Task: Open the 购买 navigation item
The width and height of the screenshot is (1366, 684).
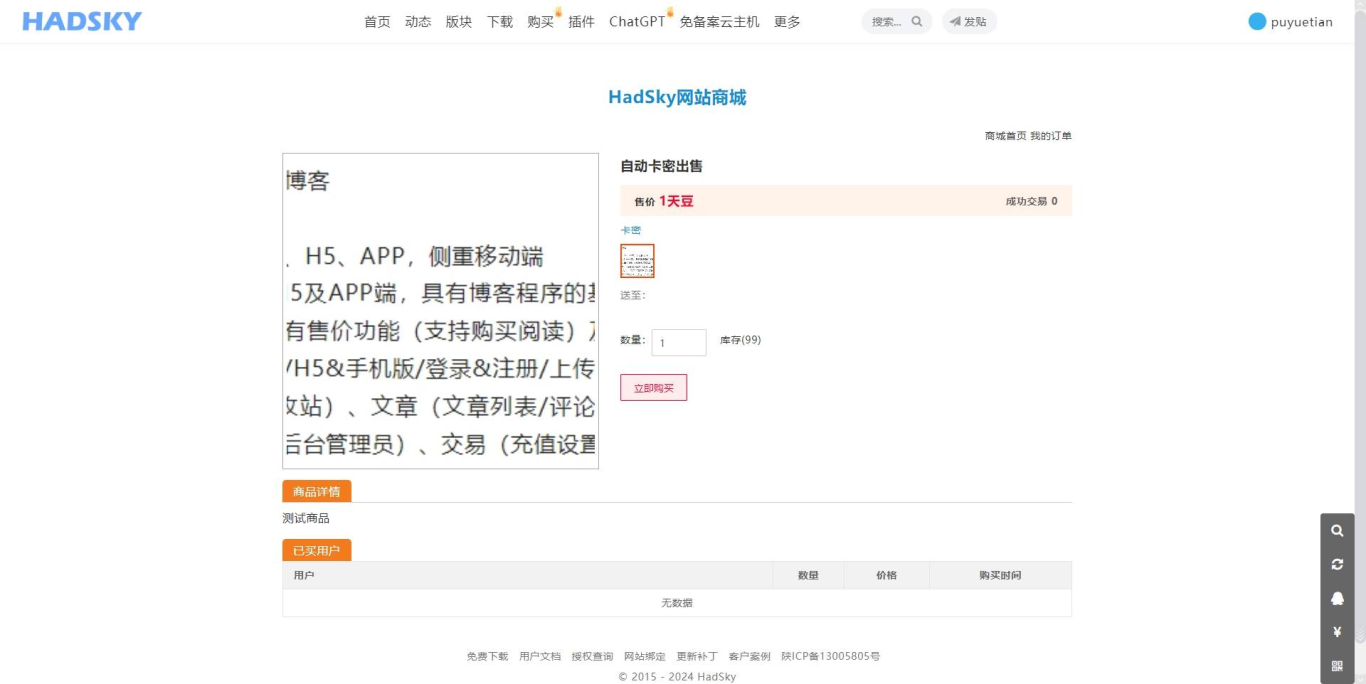Action: pyautogui.click(x=541, y=22)
